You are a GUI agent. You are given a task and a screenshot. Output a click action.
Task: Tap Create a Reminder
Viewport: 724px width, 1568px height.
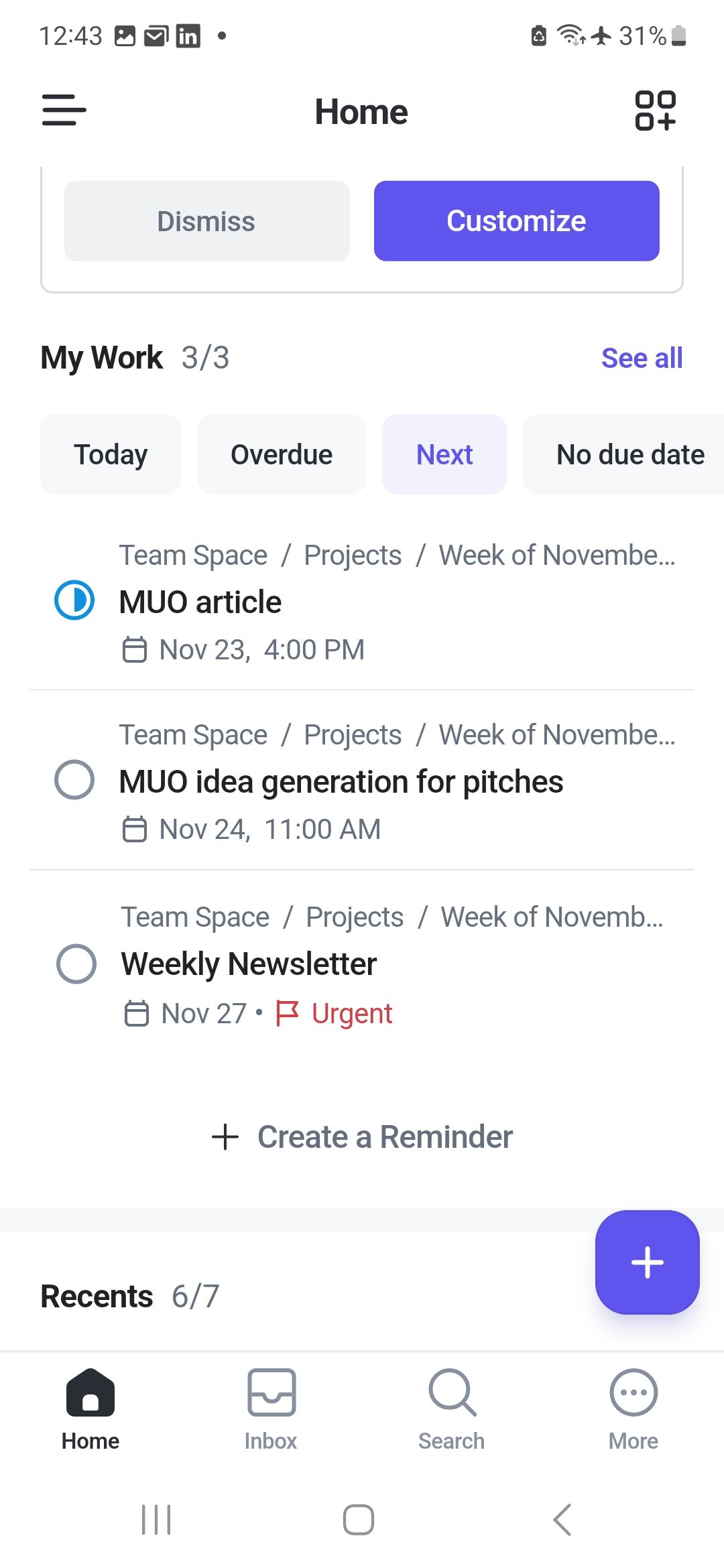pos(362,1136)
